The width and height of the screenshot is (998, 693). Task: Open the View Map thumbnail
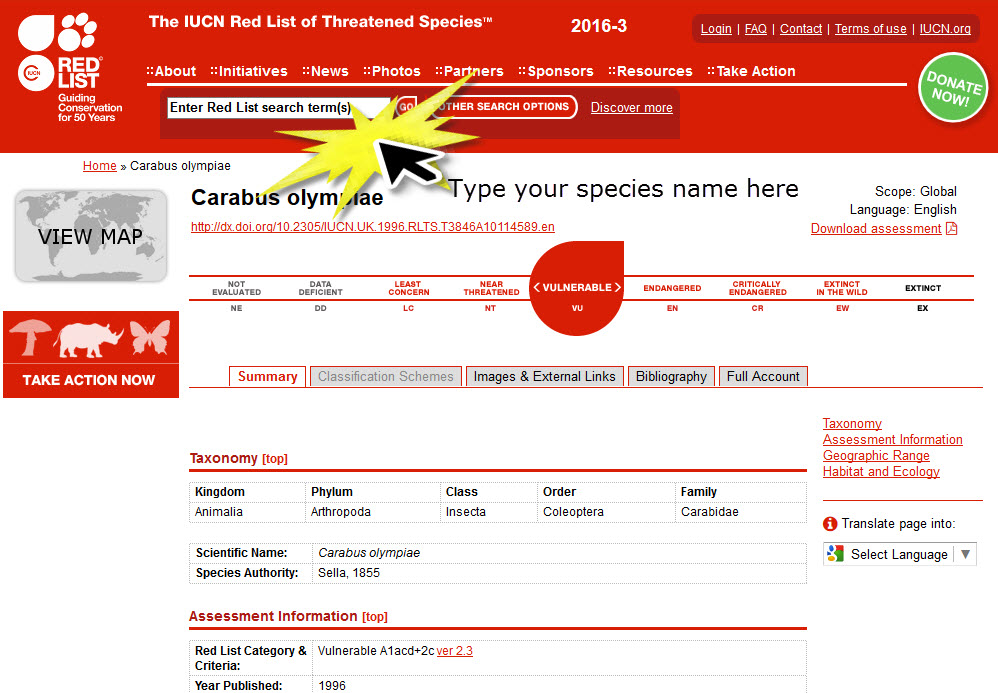click(x=91, y=235)
